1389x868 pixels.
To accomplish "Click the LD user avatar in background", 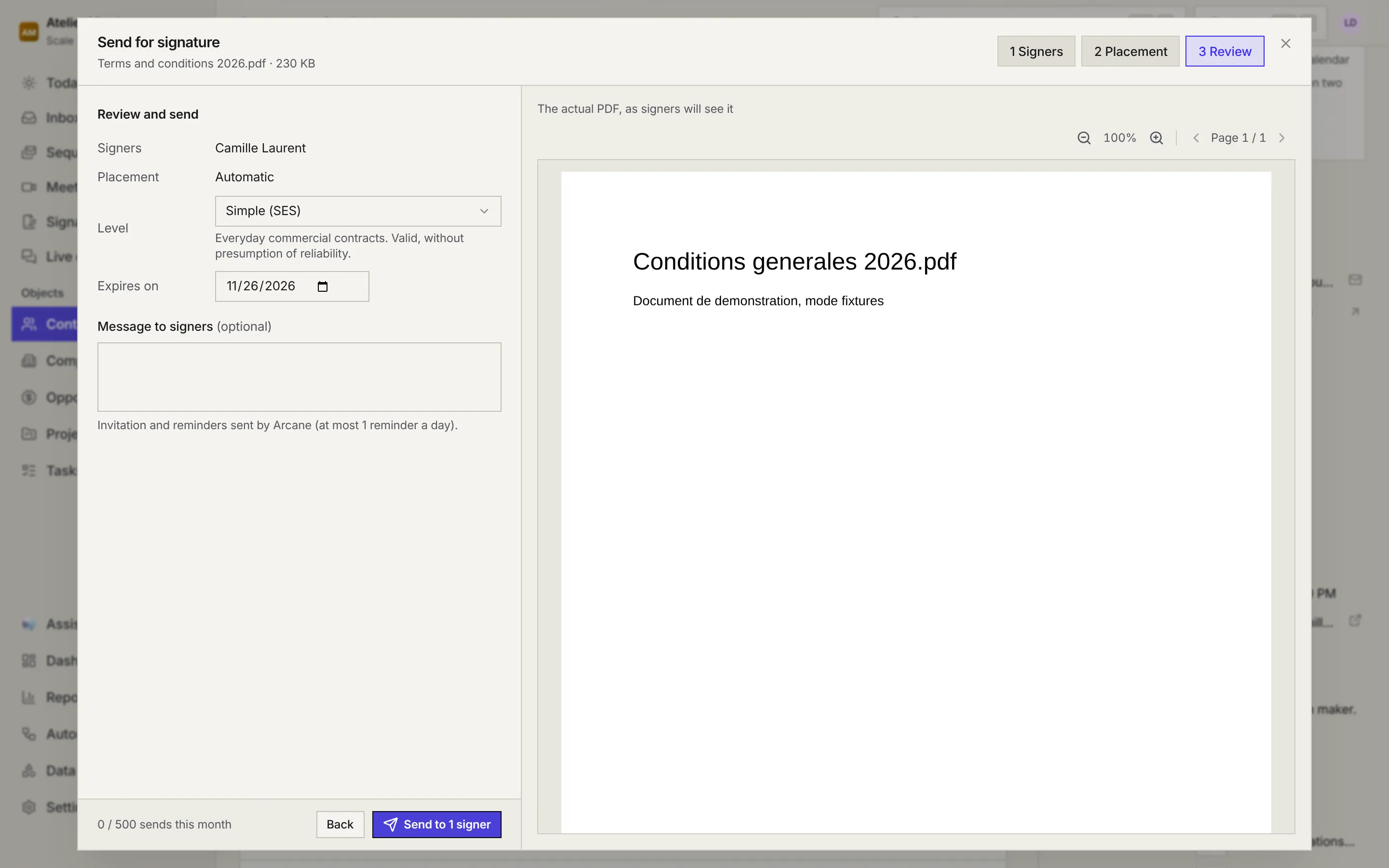I will point(1350,23).
